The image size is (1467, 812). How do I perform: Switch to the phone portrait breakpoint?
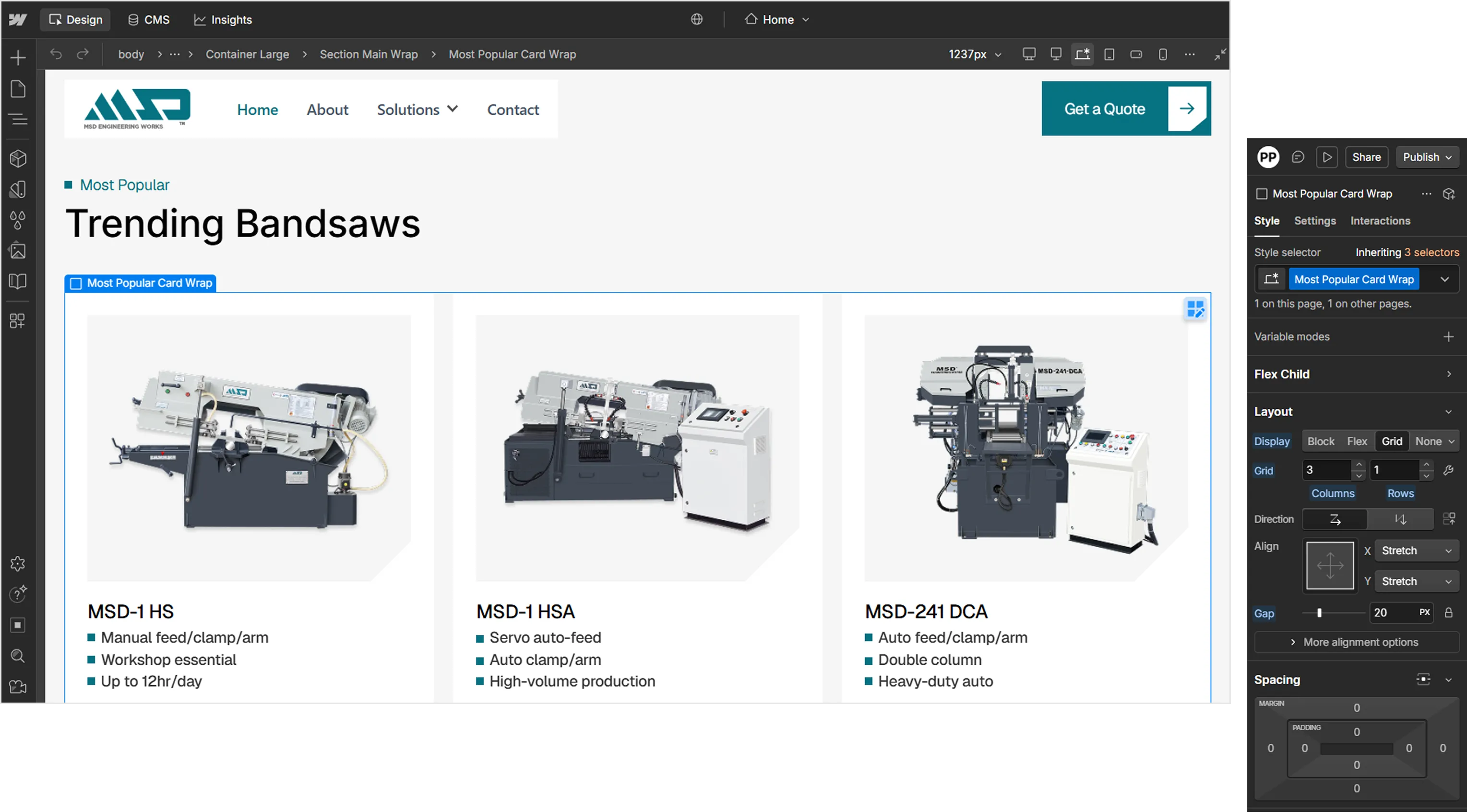tap(1163, 54)
